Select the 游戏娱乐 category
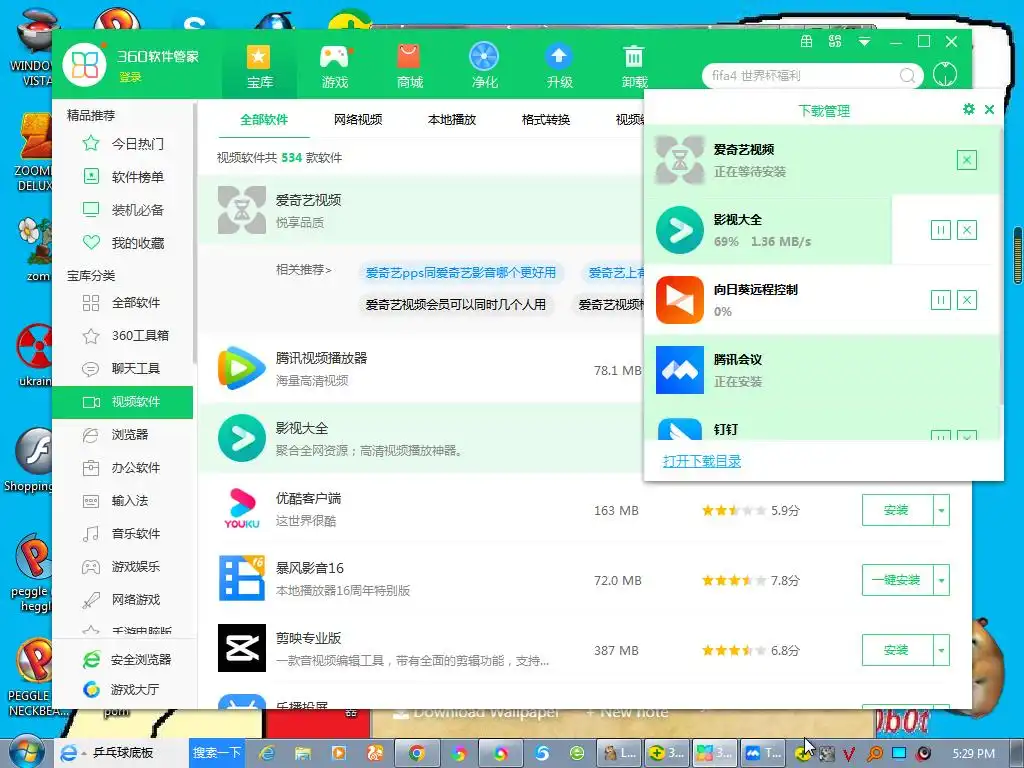Screen dimensions: 1024x768 [x=123, y=566]
